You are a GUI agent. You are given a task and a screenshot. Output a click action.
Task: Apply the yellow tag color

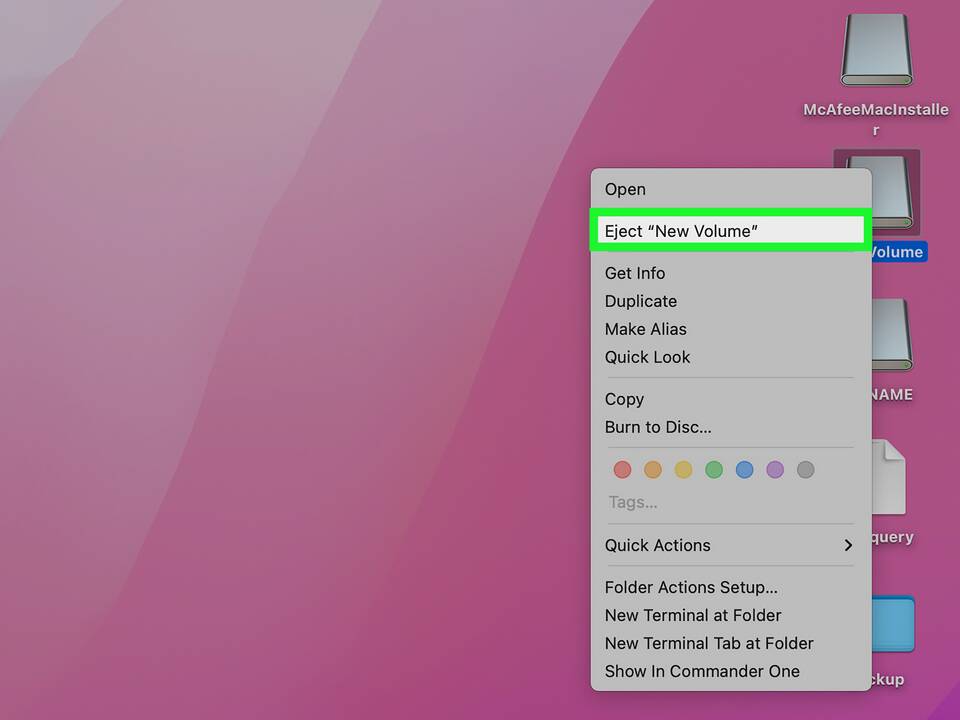(683, 469)
